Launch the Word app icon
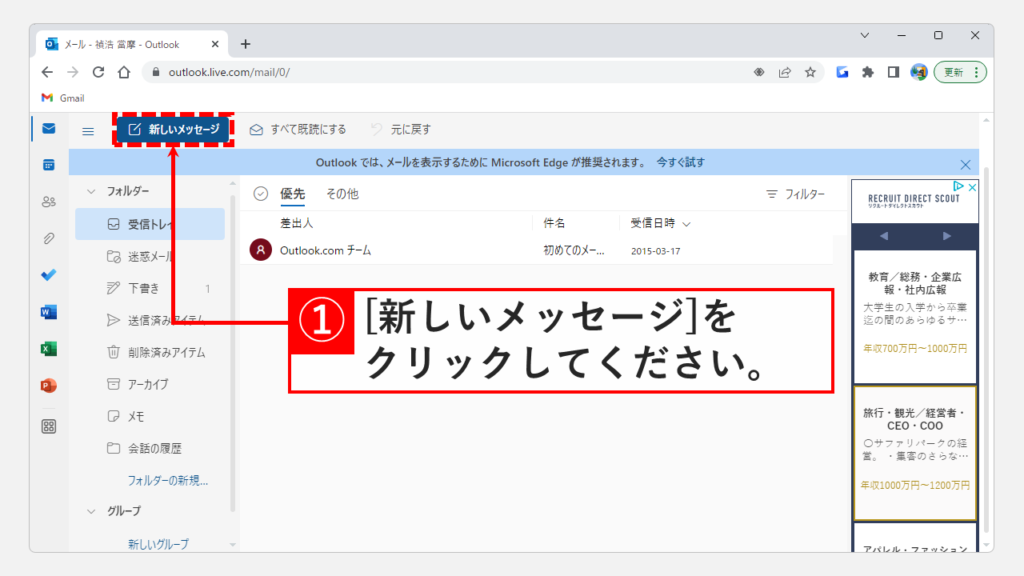 point(48,312)
